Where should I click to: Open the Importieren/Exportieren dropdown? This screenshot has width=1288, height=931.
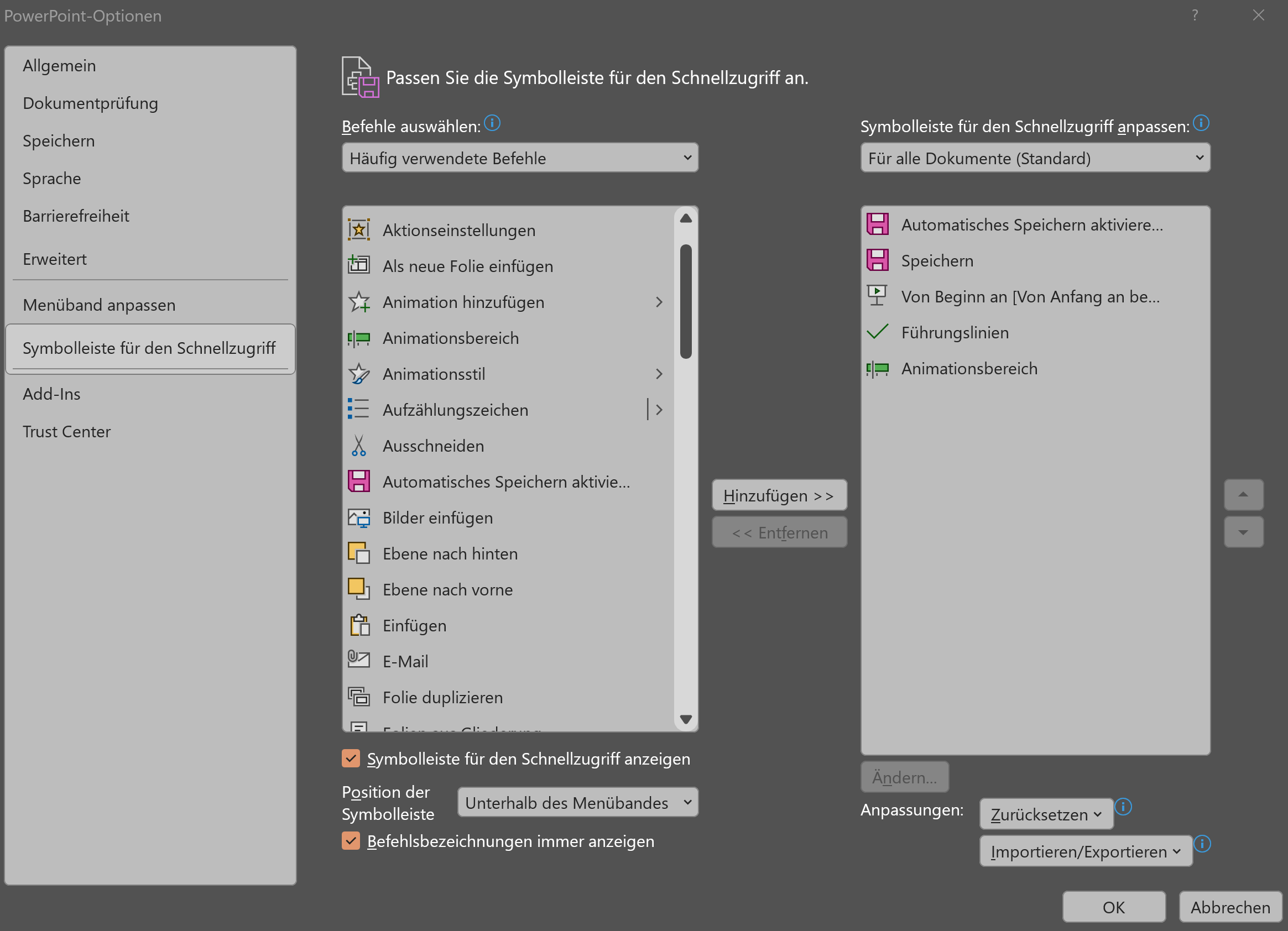coord(1086,851)
